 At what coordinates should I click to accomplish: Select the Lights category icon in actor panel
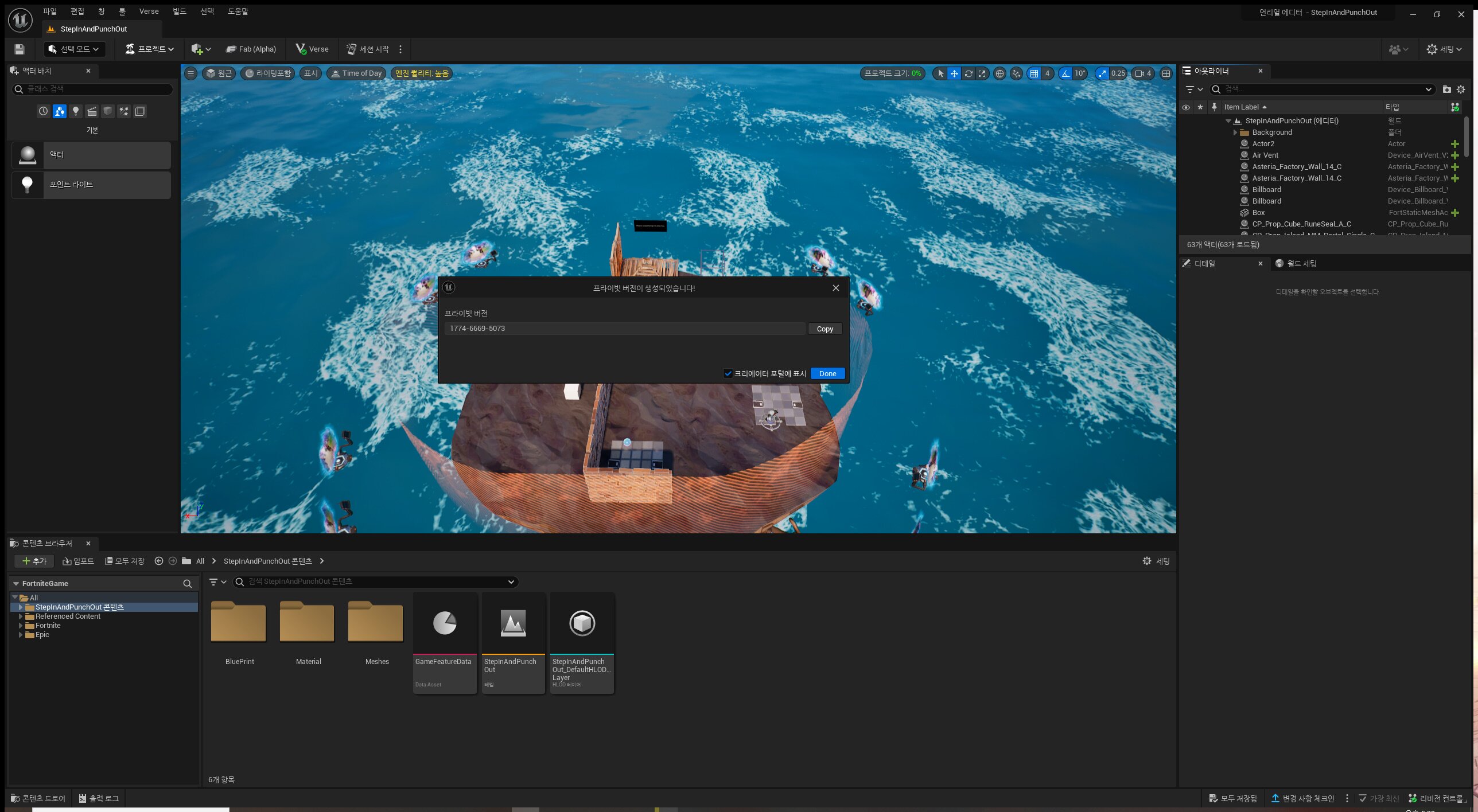click(x=75, y=111)
